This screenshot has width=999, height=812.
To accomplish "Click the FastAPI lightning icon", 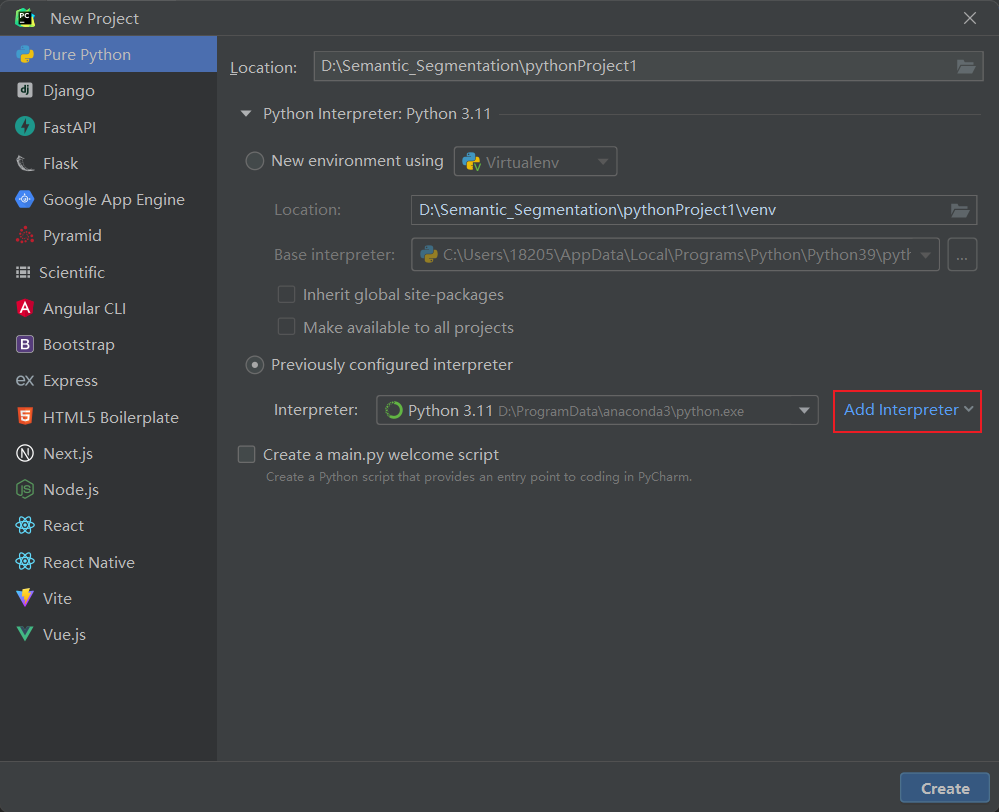I will tap(25, 127).
